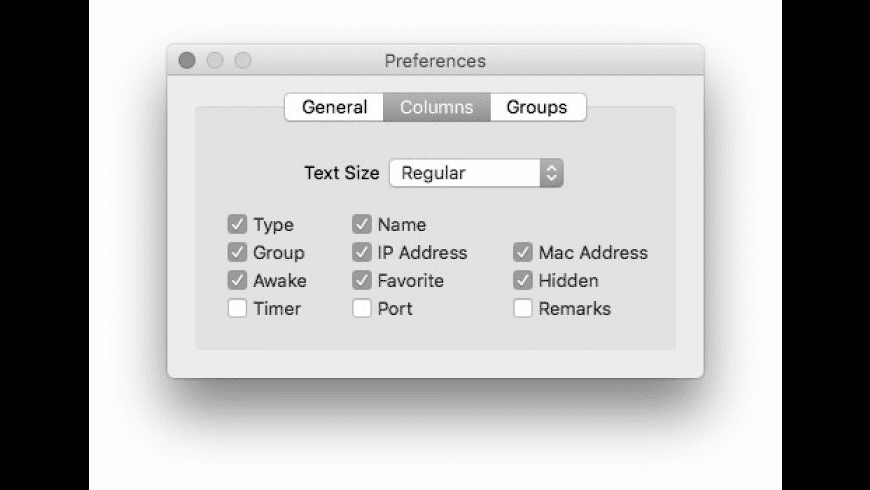Disable the Favorite column checkbox

tap(362, 280)
